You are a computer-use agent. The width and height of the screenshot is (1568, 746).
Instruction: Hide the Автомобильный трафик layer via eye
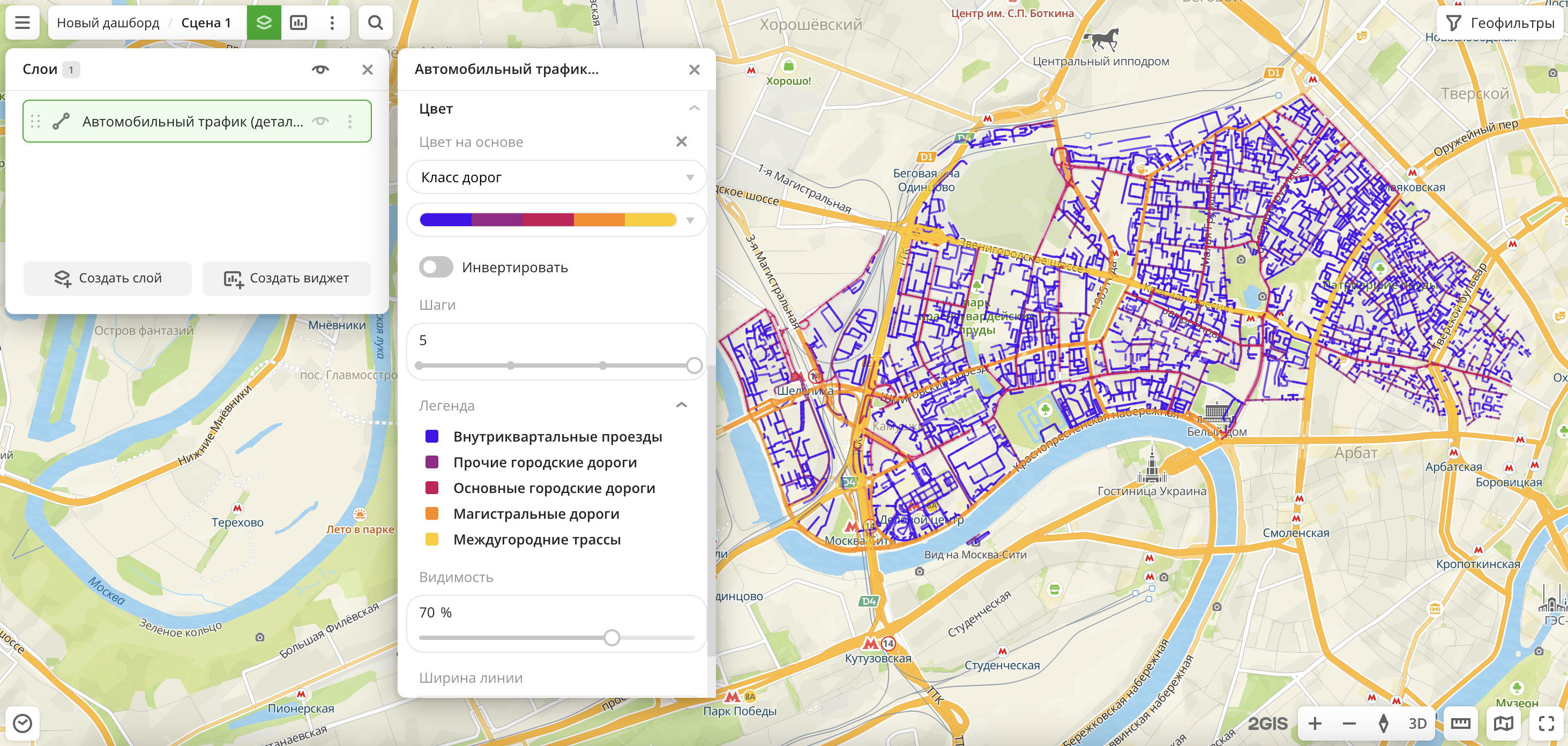tap(320, 121)
